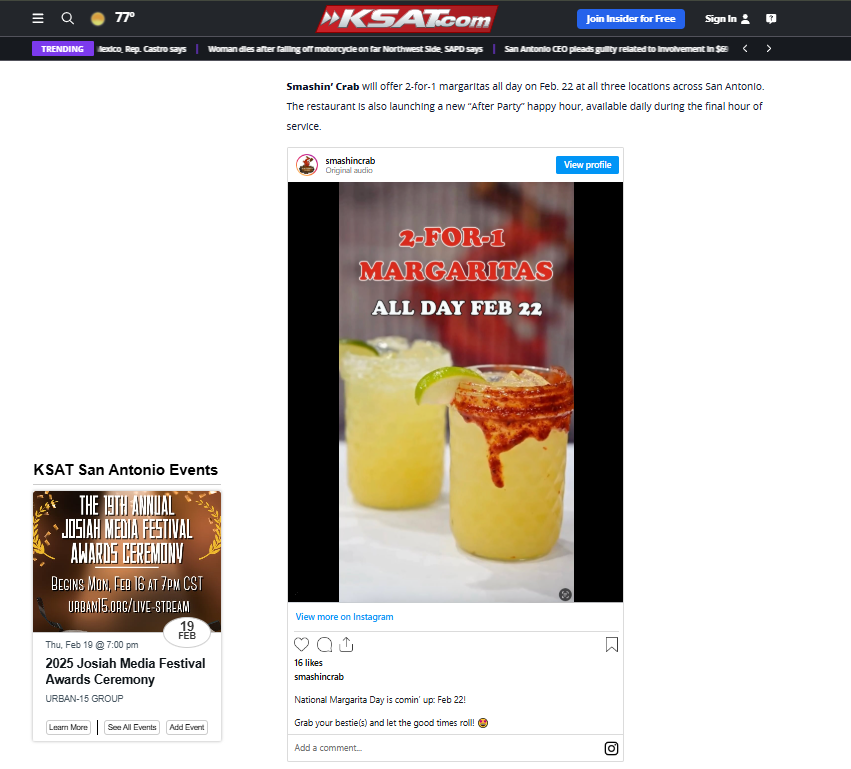
Task: Save the post using the bookmark icon
Action: [611, 645]
